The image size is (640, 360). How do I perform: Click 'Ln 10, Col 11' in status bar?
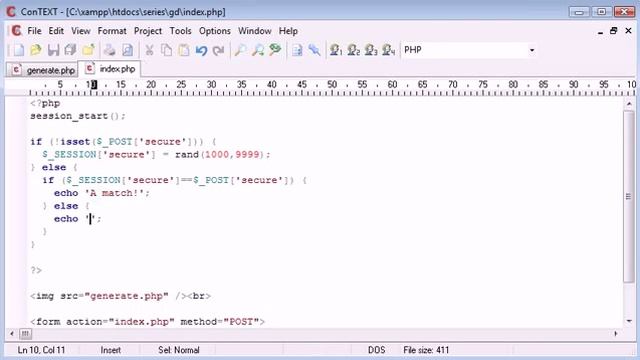click(x=41, y=350)
